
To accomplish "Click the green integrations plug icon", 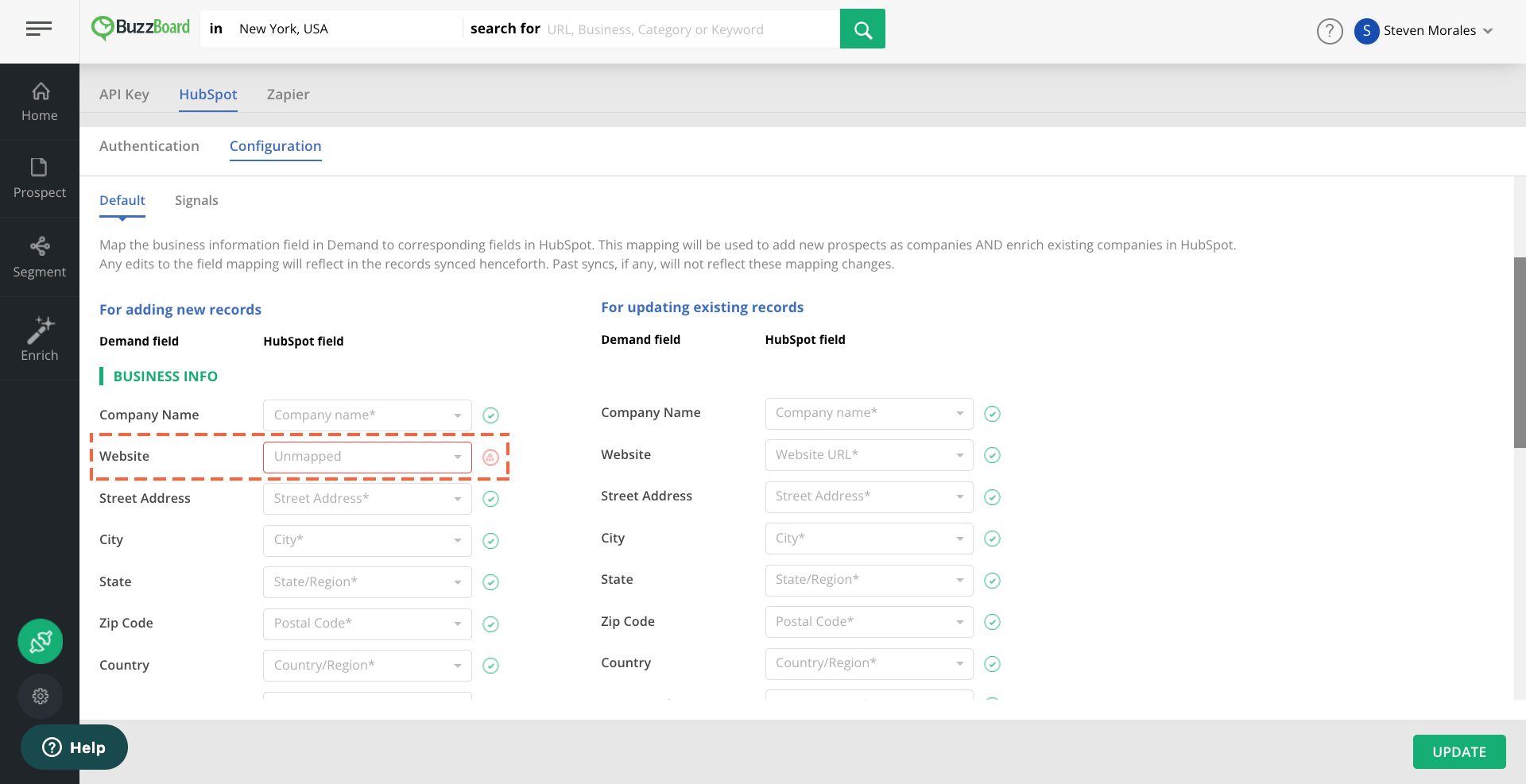I will click(41, 641).
